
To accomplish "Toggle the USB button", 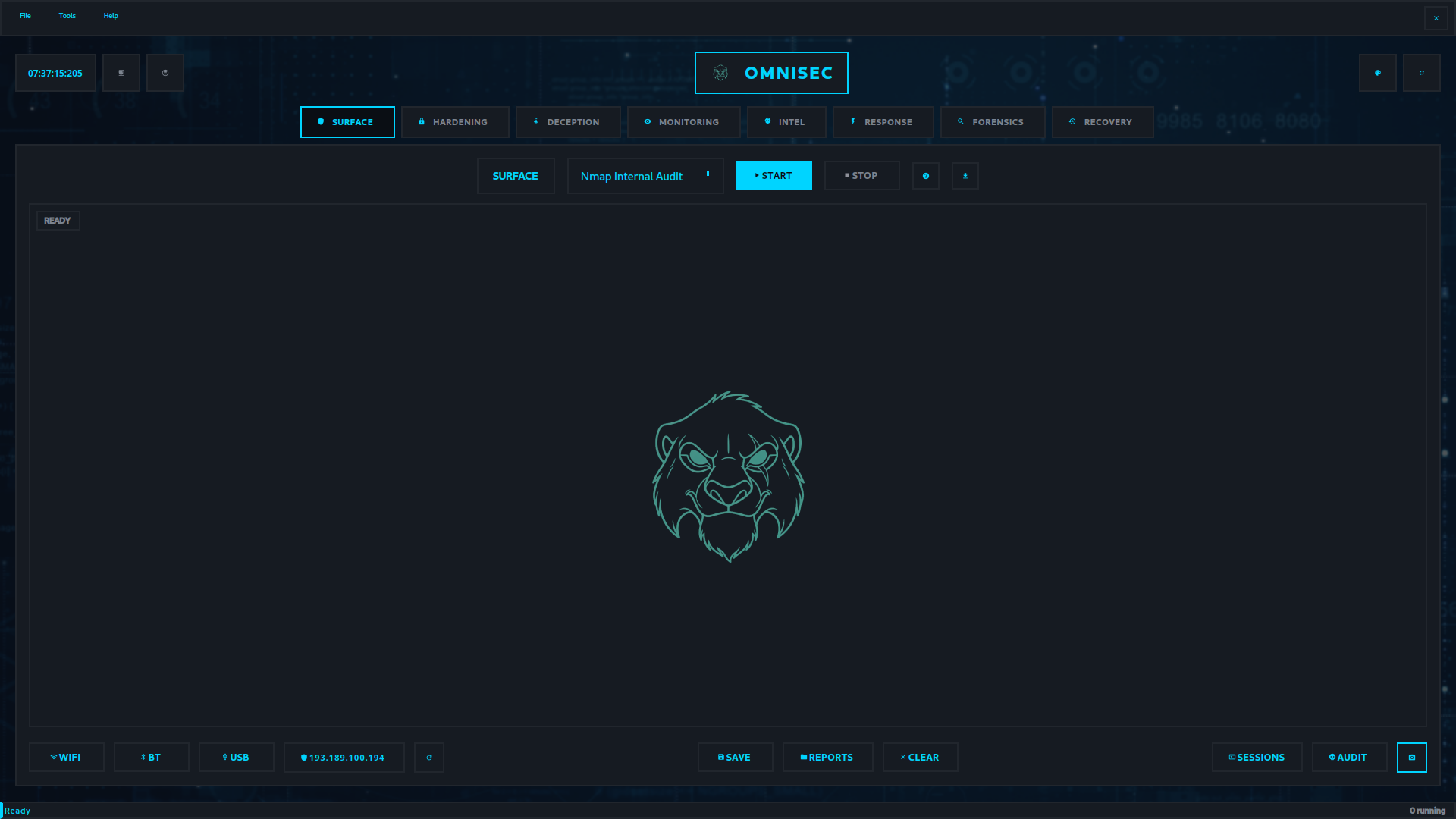I will 237,758.
